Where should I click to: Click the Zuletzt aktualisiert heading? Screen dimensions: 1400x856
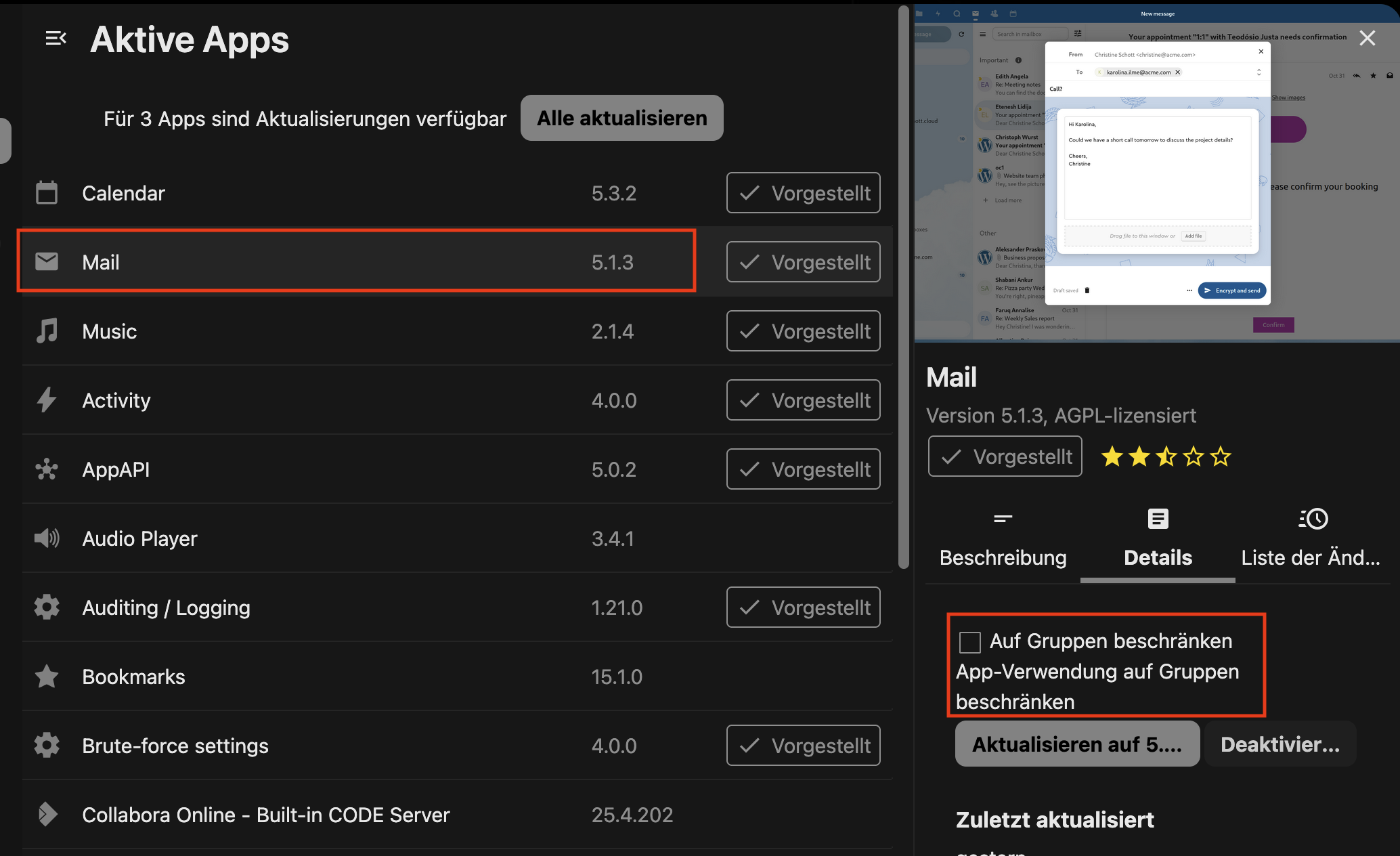point(1055,819)
